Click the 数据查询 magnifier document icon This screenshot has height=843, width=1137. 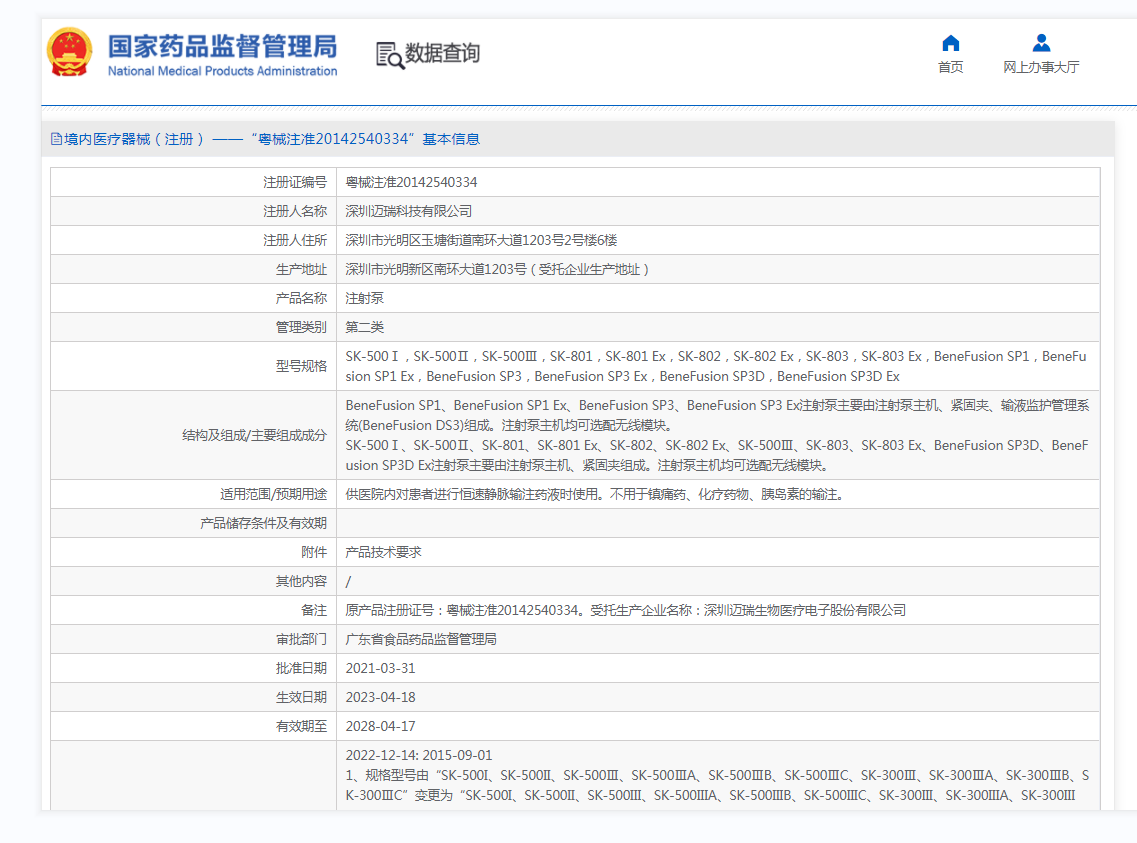(389, 55)
